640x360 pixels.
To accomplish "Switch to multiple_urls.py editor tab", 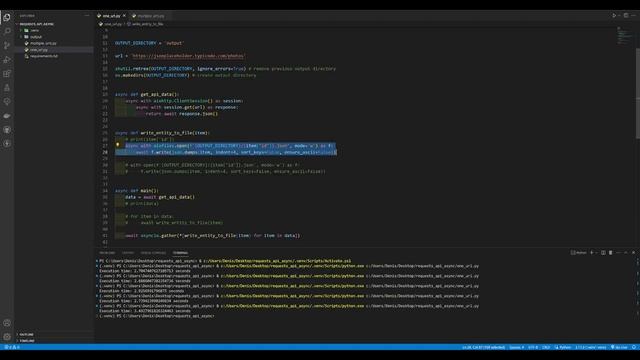I will click(x=151, y=16).
